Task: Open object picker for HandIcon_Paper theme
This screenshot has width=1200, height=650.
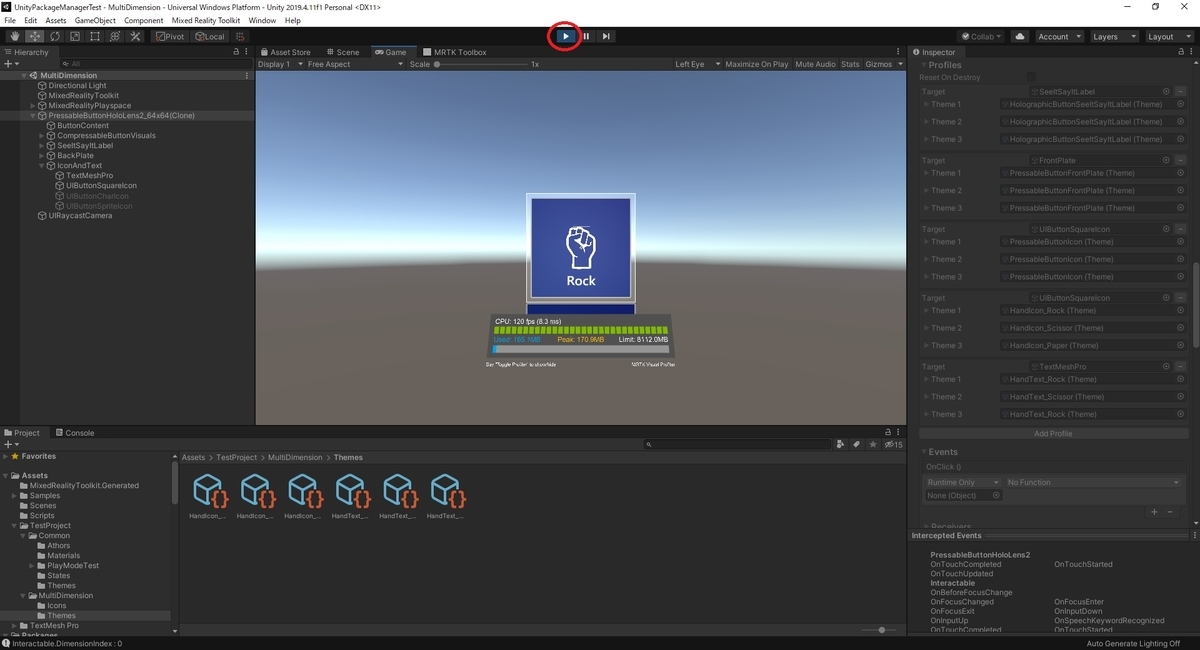Action: pos(1181,345)
